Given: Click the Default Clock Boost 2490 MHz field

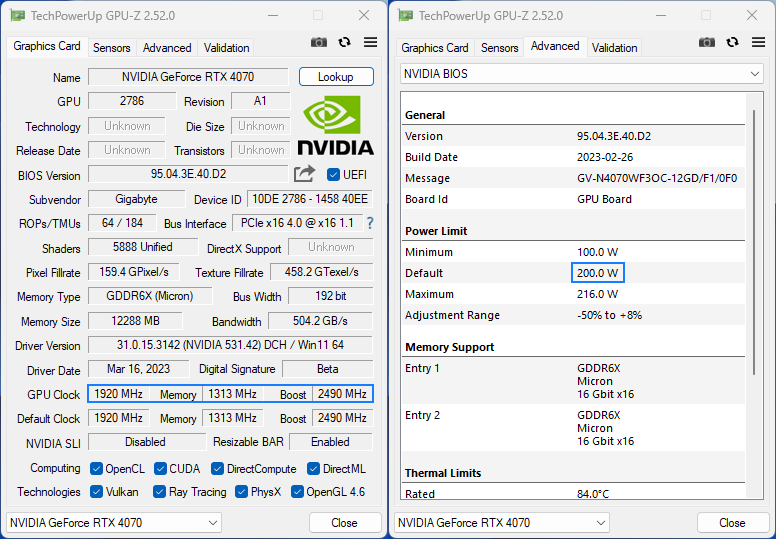Looking at the screenshot, I should 342,418.
